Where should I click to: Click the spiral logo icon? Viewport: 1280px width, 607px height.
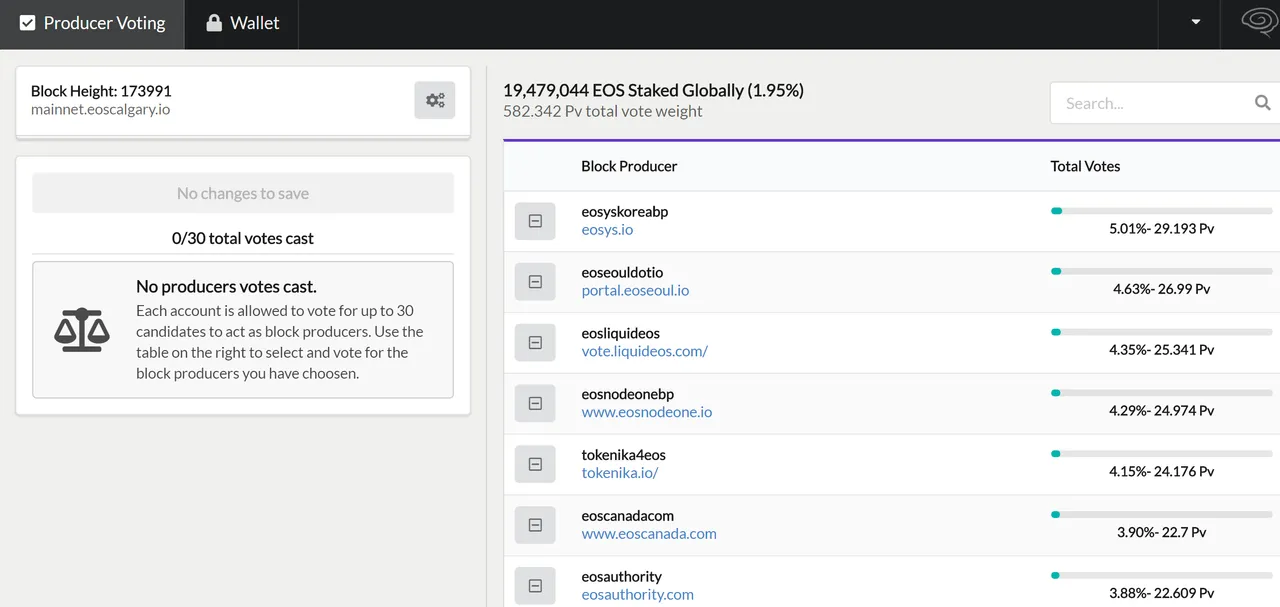tap(1258, 22)
